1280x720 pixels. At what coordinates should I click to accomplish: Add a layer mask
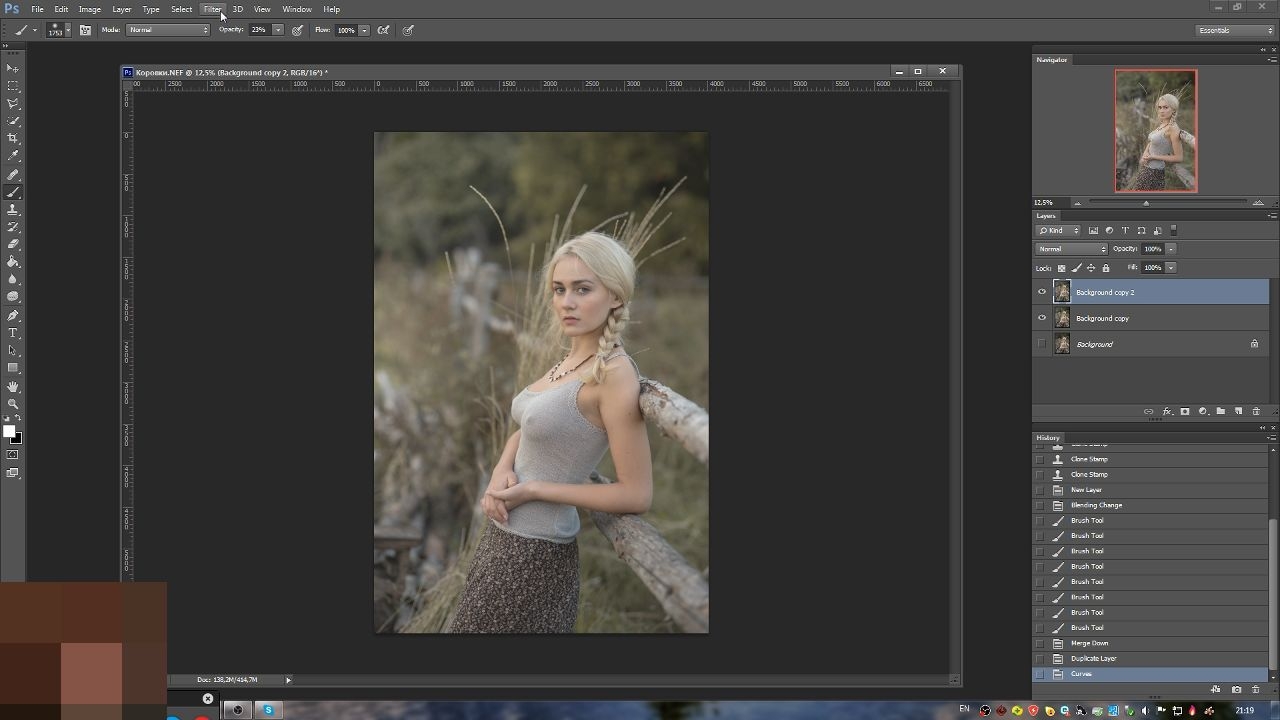[1185, 411]
